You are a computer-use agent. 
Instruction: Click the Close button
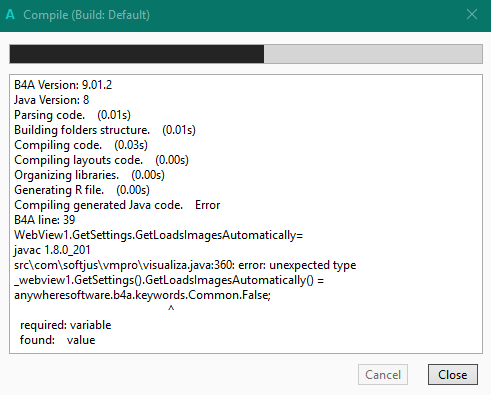[453, 375]
